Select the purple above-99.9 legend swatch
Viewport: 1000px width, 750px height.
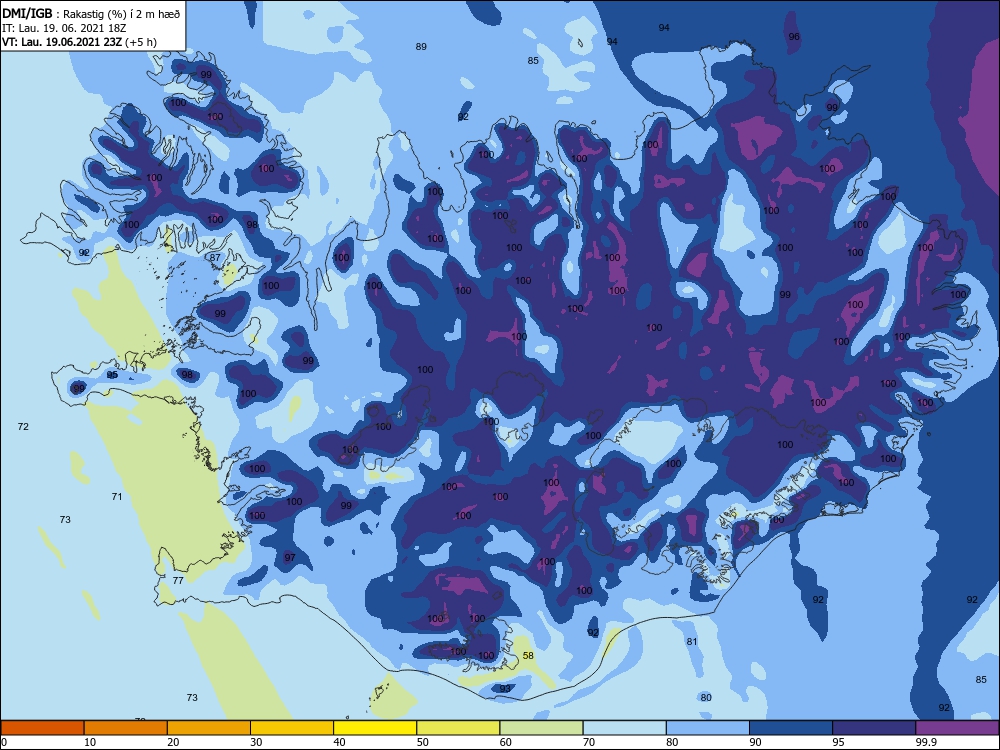[957, 728]
